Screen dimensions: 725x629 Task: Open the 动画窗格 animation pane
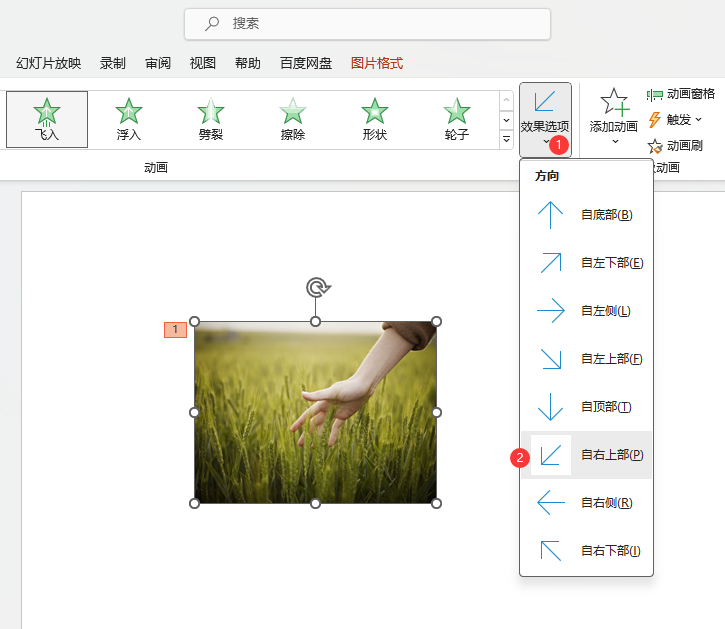tap(681, 94)
